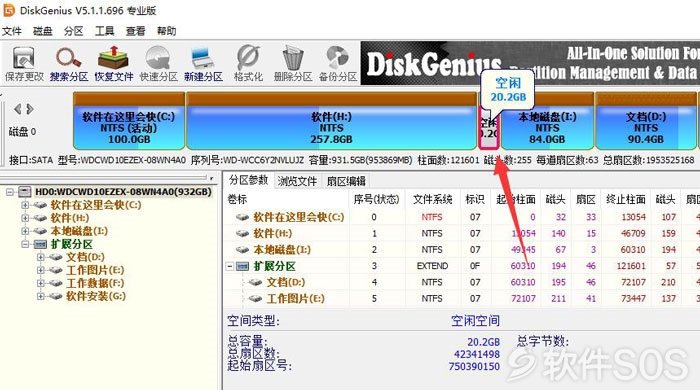Expand the 软件在这里会快(C:) tree node

pyautogui.click(x=25, y=205)
